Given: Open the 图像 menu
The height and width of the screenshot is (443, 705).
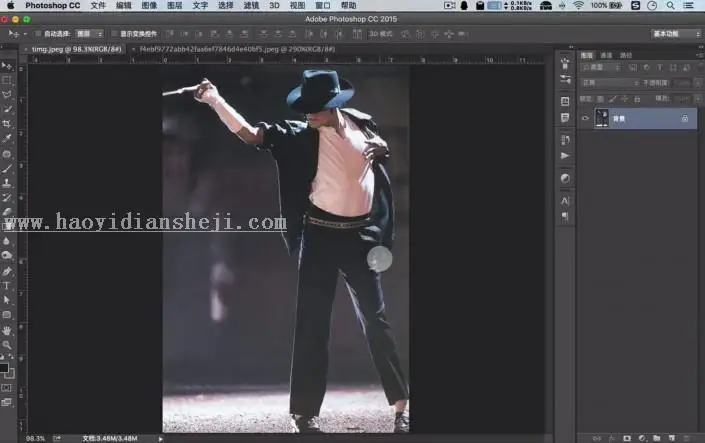Looking at the screenshot, I should click(x=149, y=5).
